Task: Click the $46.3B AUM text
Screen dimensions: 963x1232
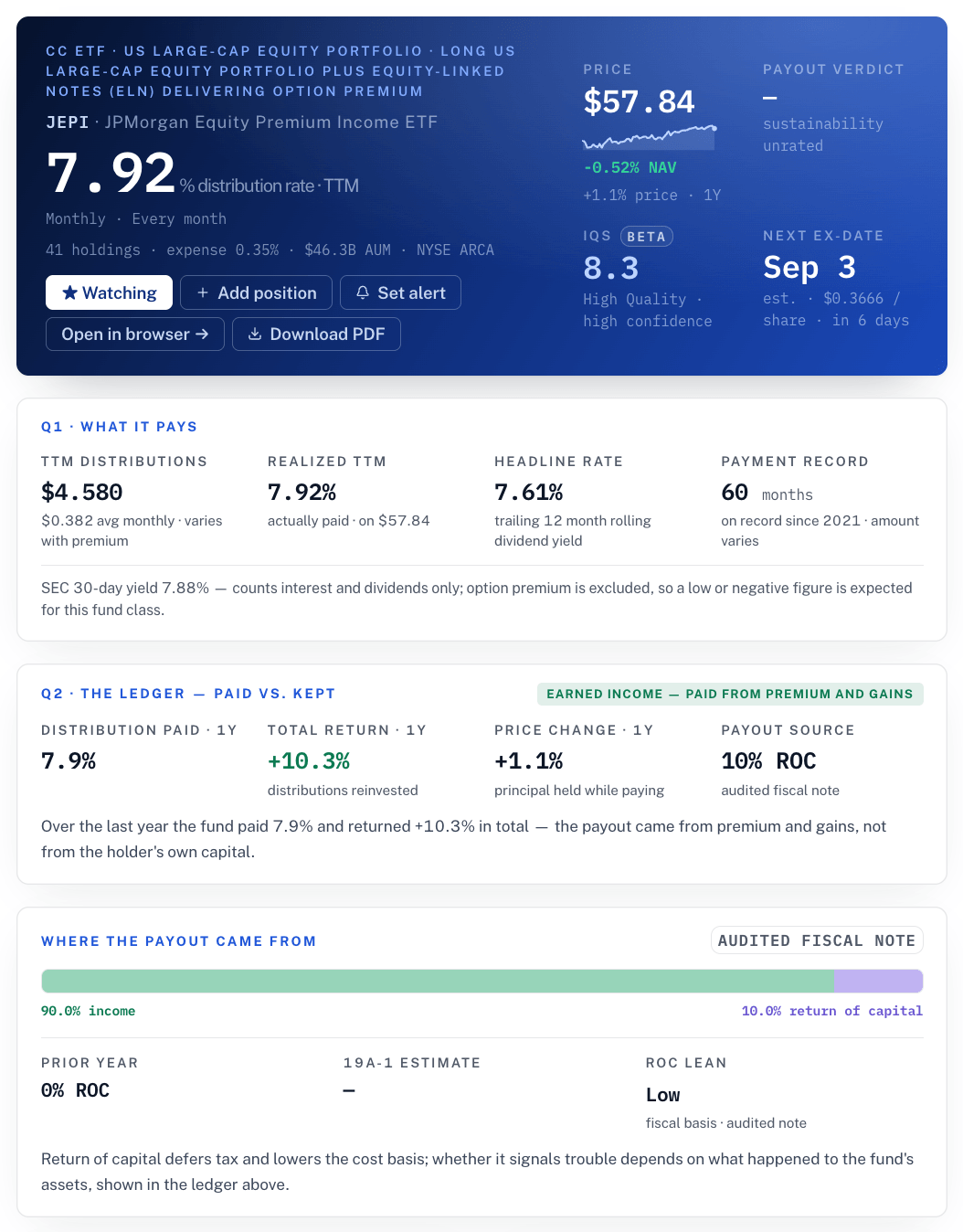Action: (x=347, y=250)
